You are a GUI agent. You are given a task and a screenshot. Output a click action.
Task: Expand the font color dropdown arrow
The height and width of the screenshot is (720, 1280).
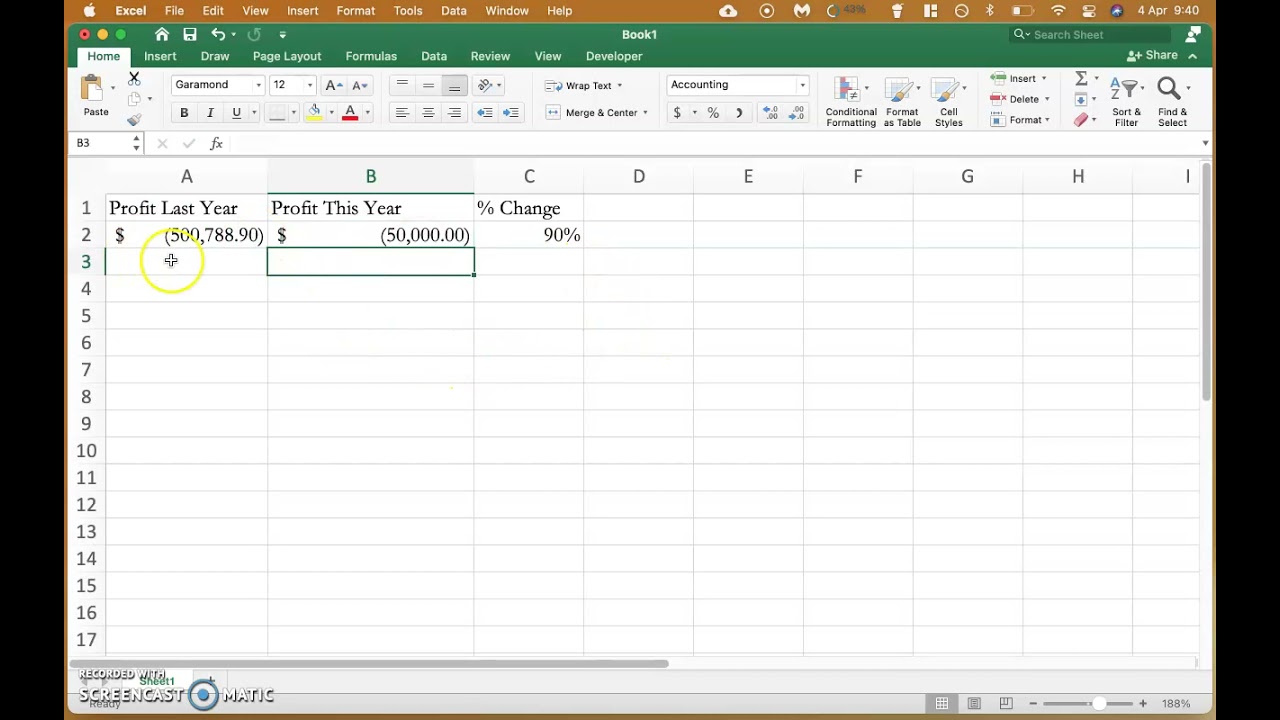367,113
